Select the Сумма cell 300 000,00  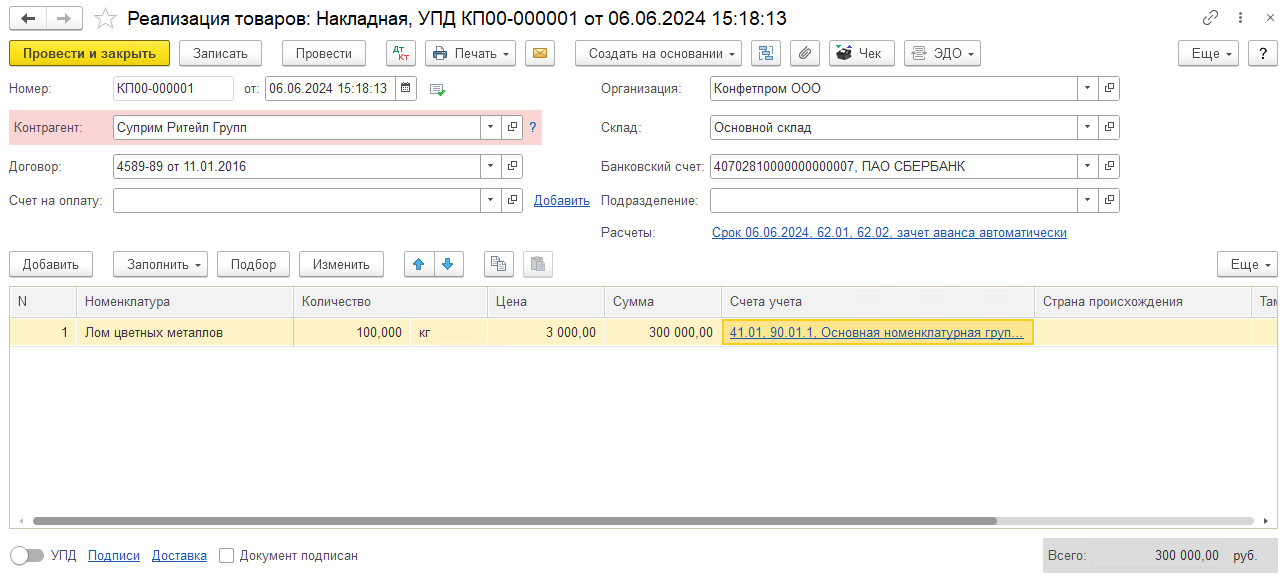[663, 332]
